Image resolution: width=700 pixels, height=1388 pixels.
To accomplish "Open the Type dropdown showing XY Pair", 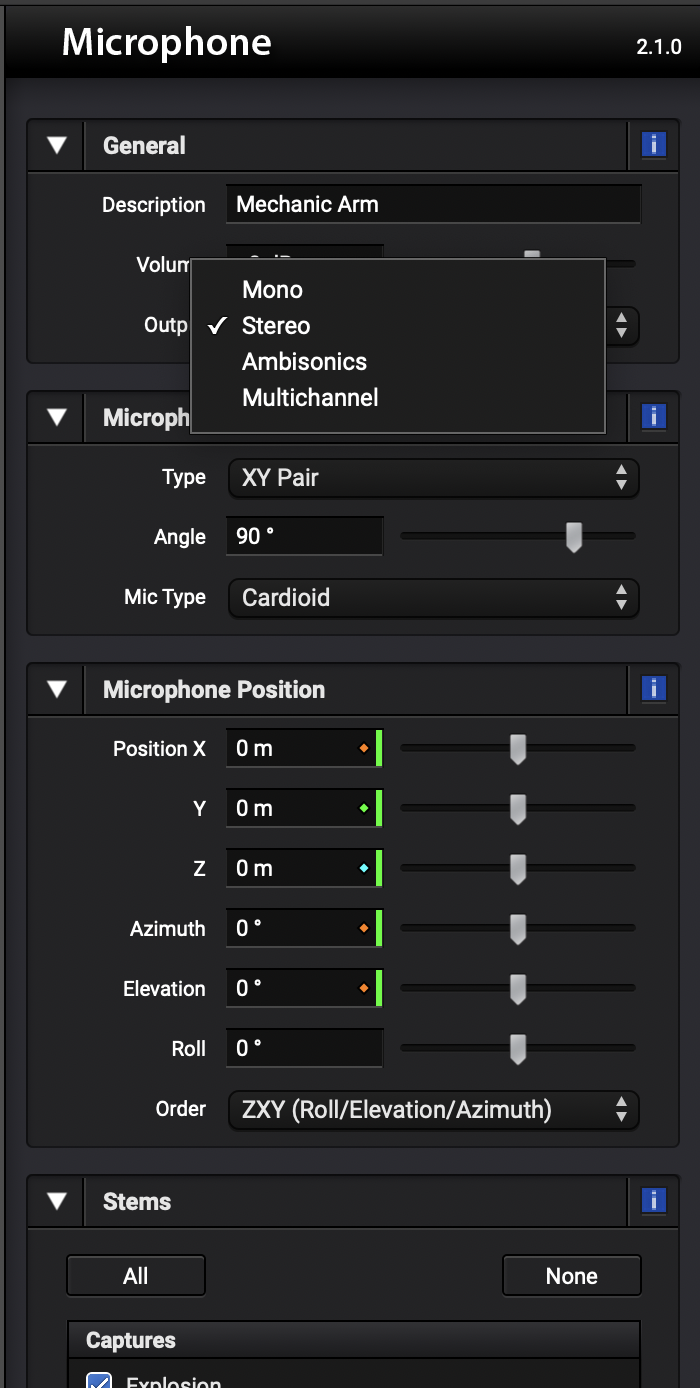I will (x=433, y=478).
